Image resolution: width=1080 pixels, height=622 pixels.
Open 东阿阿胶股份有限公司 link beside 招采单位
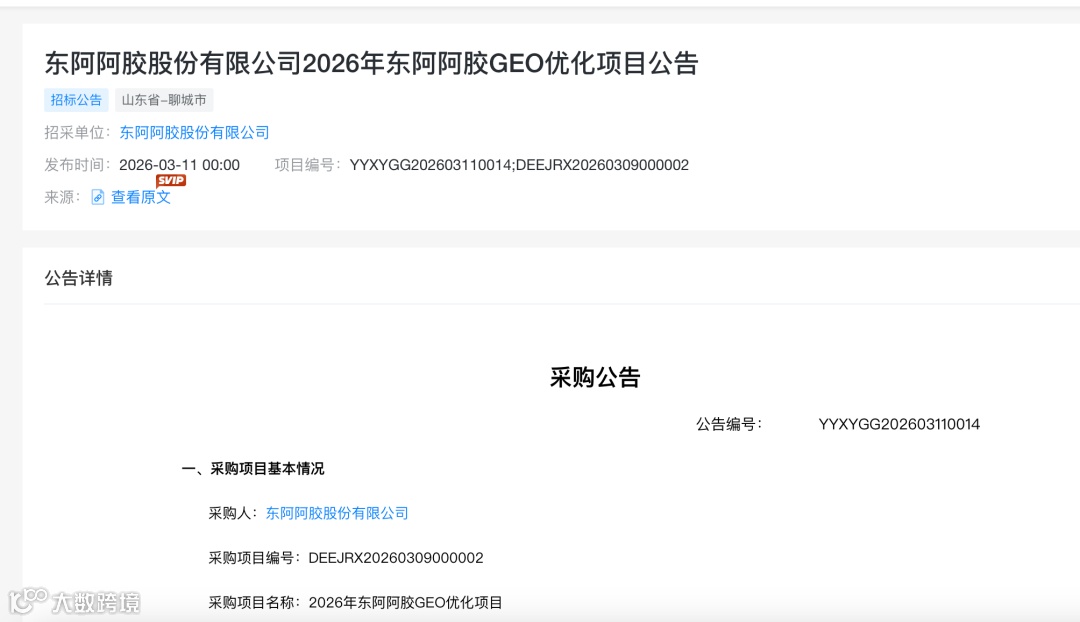194,132
